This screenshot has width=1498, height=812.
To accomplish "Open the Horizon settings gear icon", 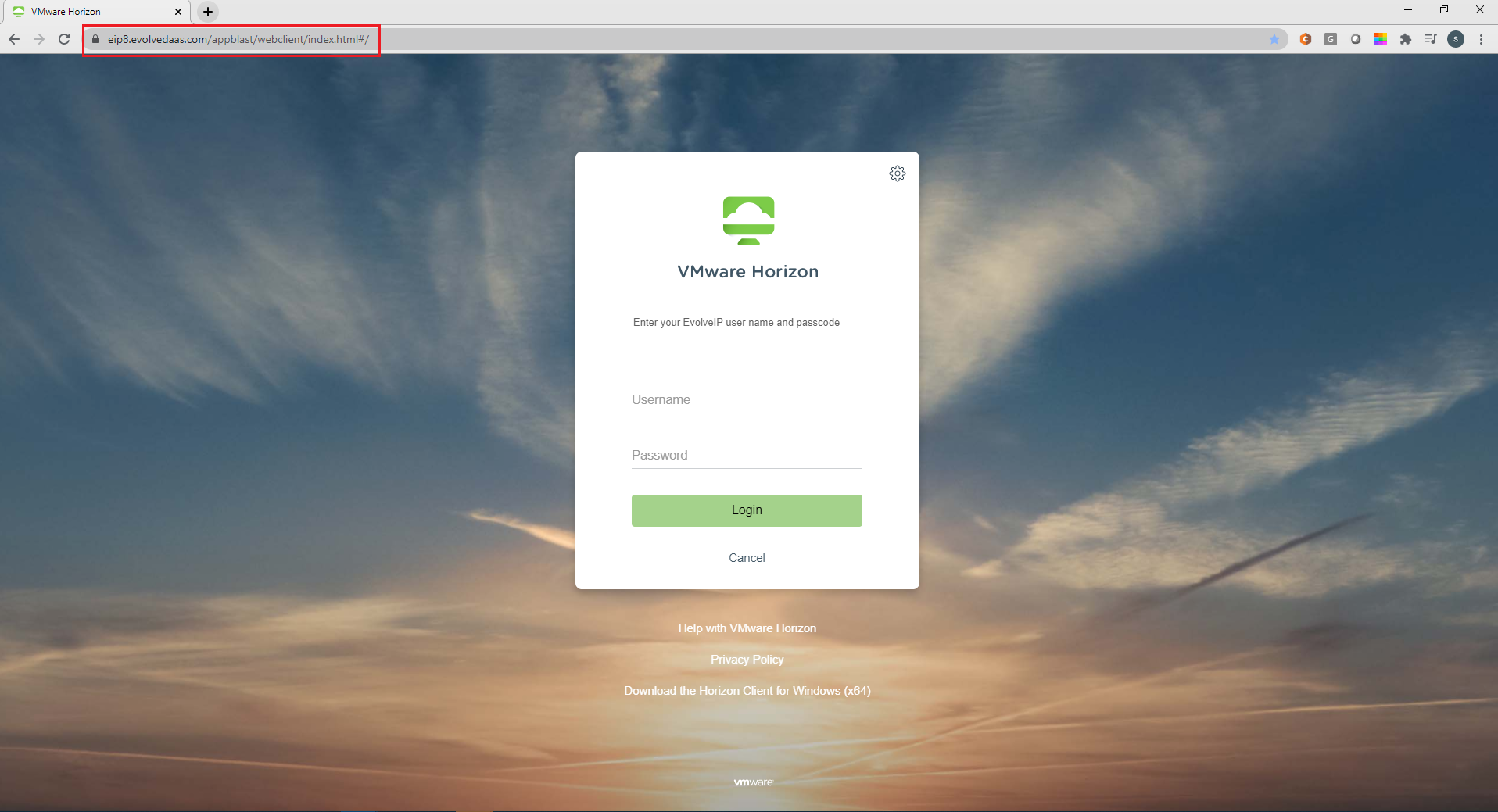I will click(x=897, y=173).
